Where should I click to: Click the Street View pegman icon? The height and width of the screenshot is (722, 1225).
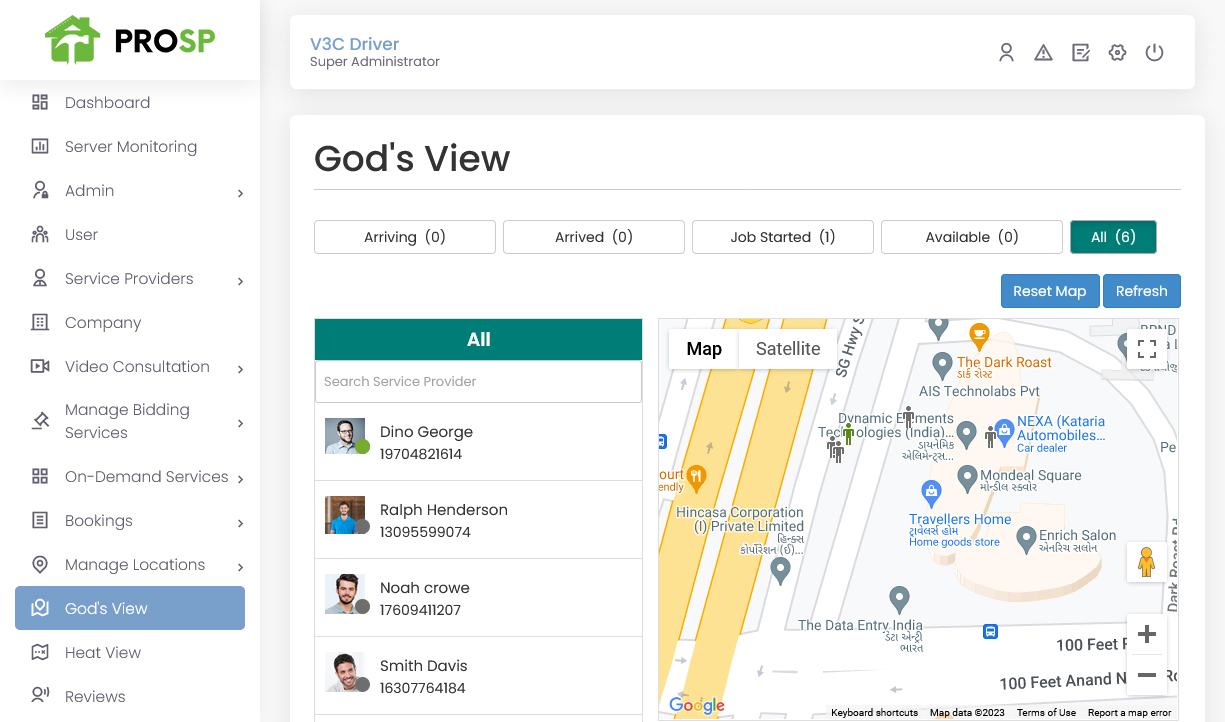coord(1147,562)
